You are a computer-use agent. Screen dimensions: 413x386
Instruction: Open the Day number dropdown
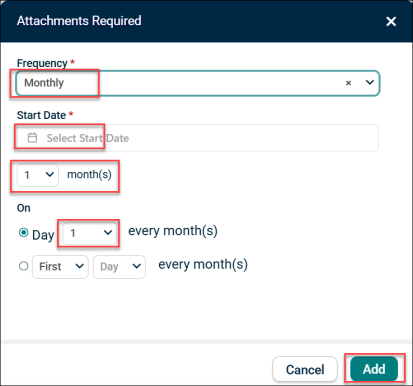(90, 233)
